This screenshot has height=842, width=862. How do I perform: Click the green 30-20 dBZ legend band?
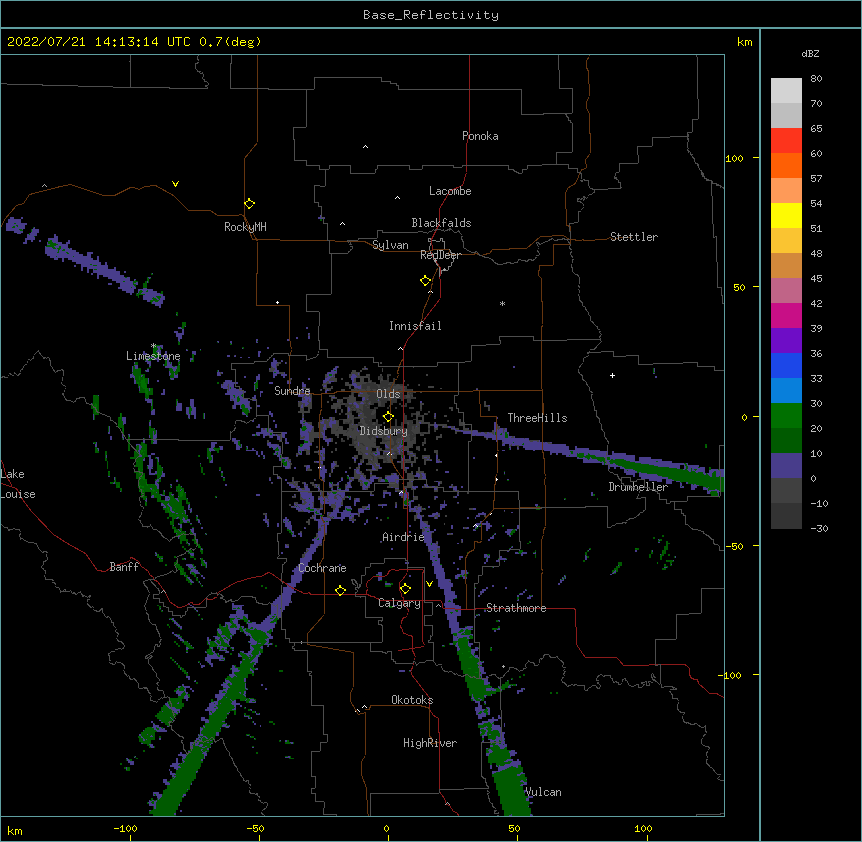[786, 416]
